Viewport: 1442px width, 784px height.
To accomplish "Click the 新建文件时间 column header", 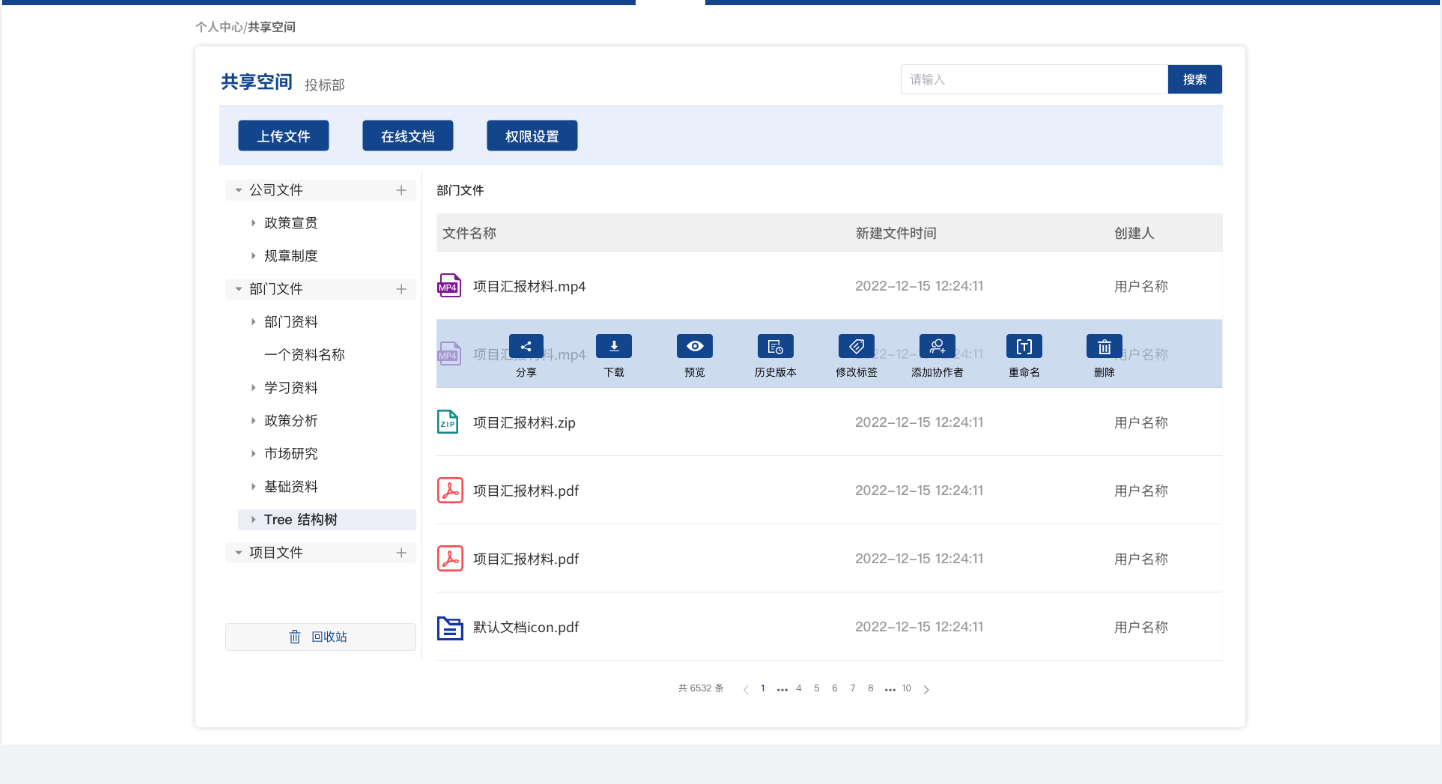I will pos(896,233).
